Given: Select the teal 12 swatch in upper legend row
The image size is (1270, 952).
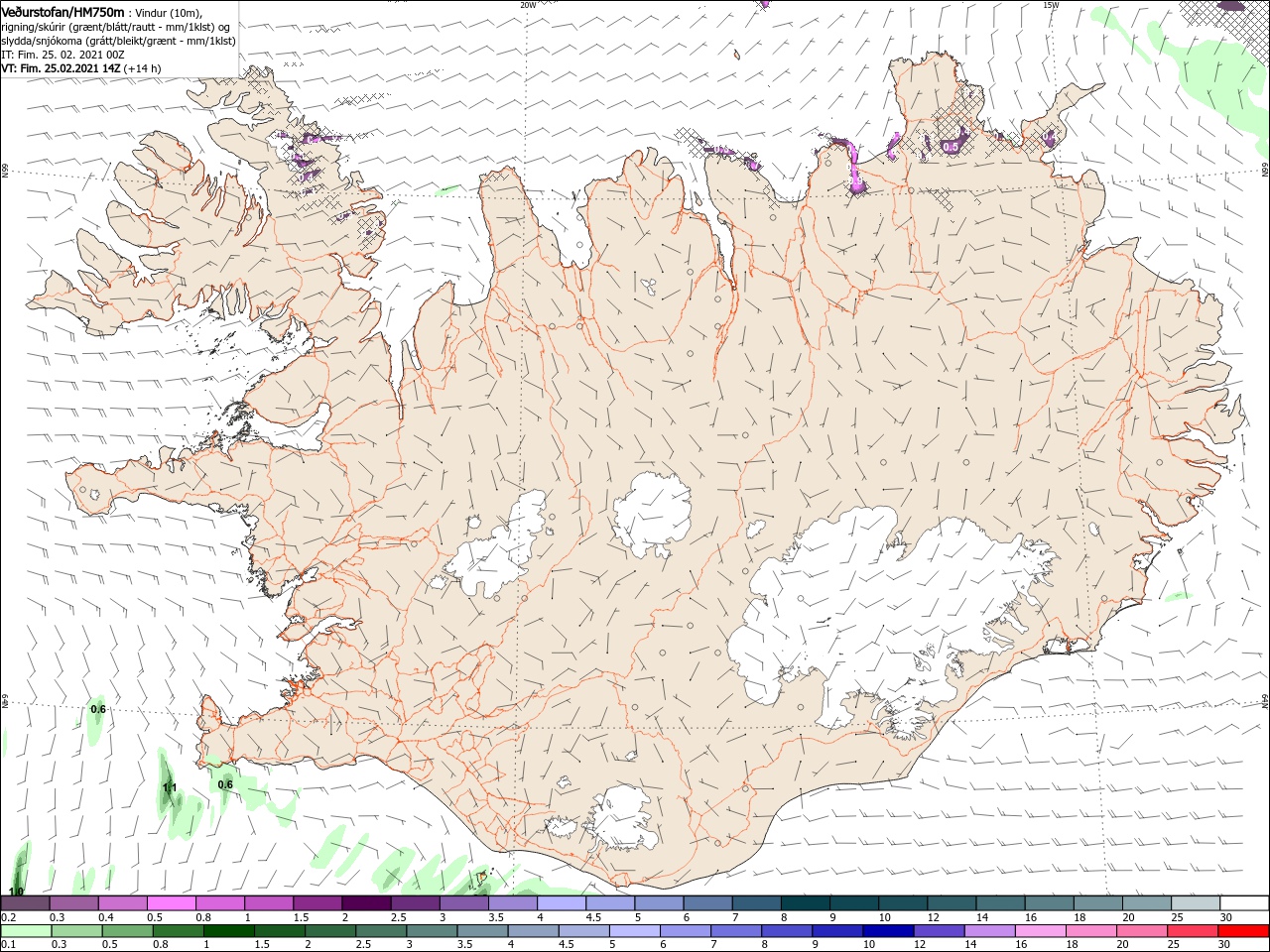Looking at the screenshot, I should 952,903.
